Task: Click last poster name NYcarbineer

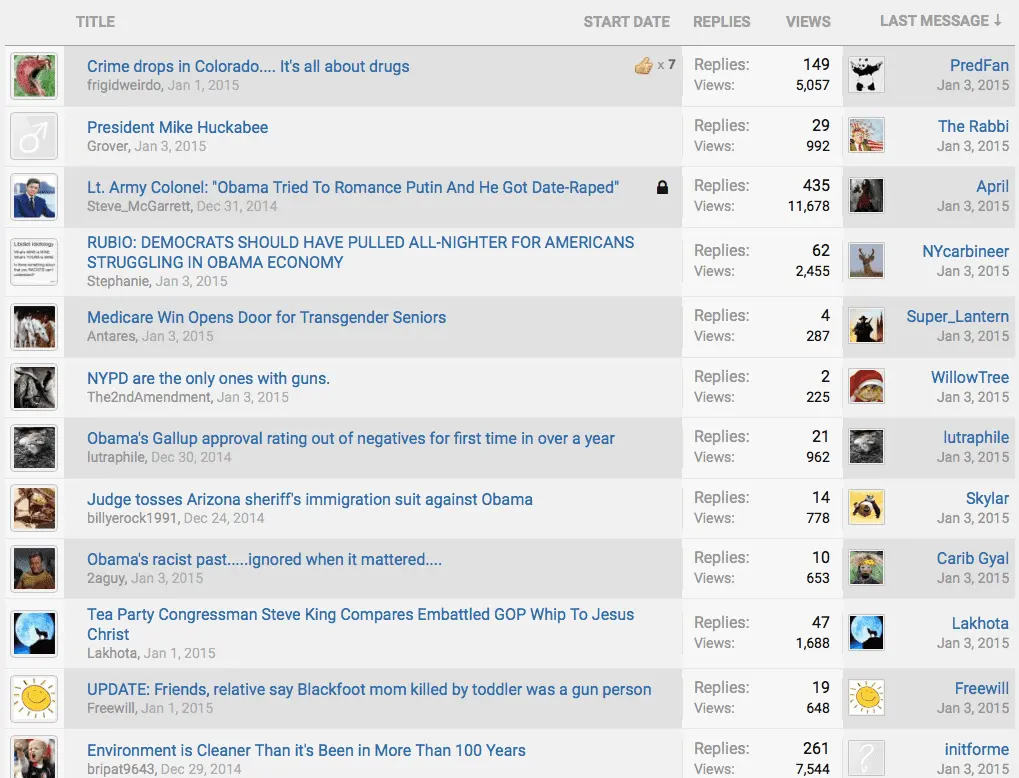Action: (965, 252)
